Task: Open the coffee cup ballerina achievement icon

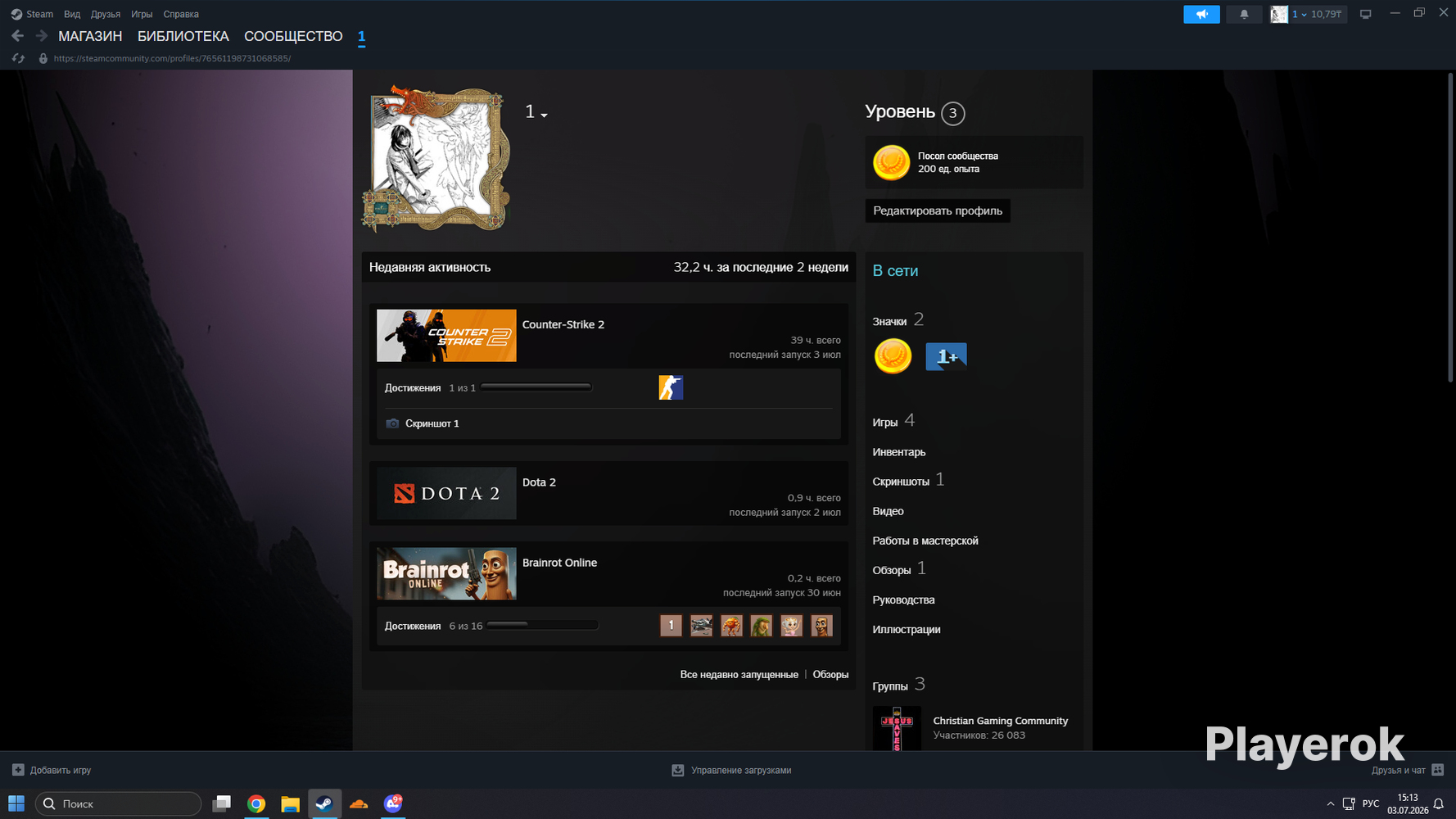Action: (791, 626)
